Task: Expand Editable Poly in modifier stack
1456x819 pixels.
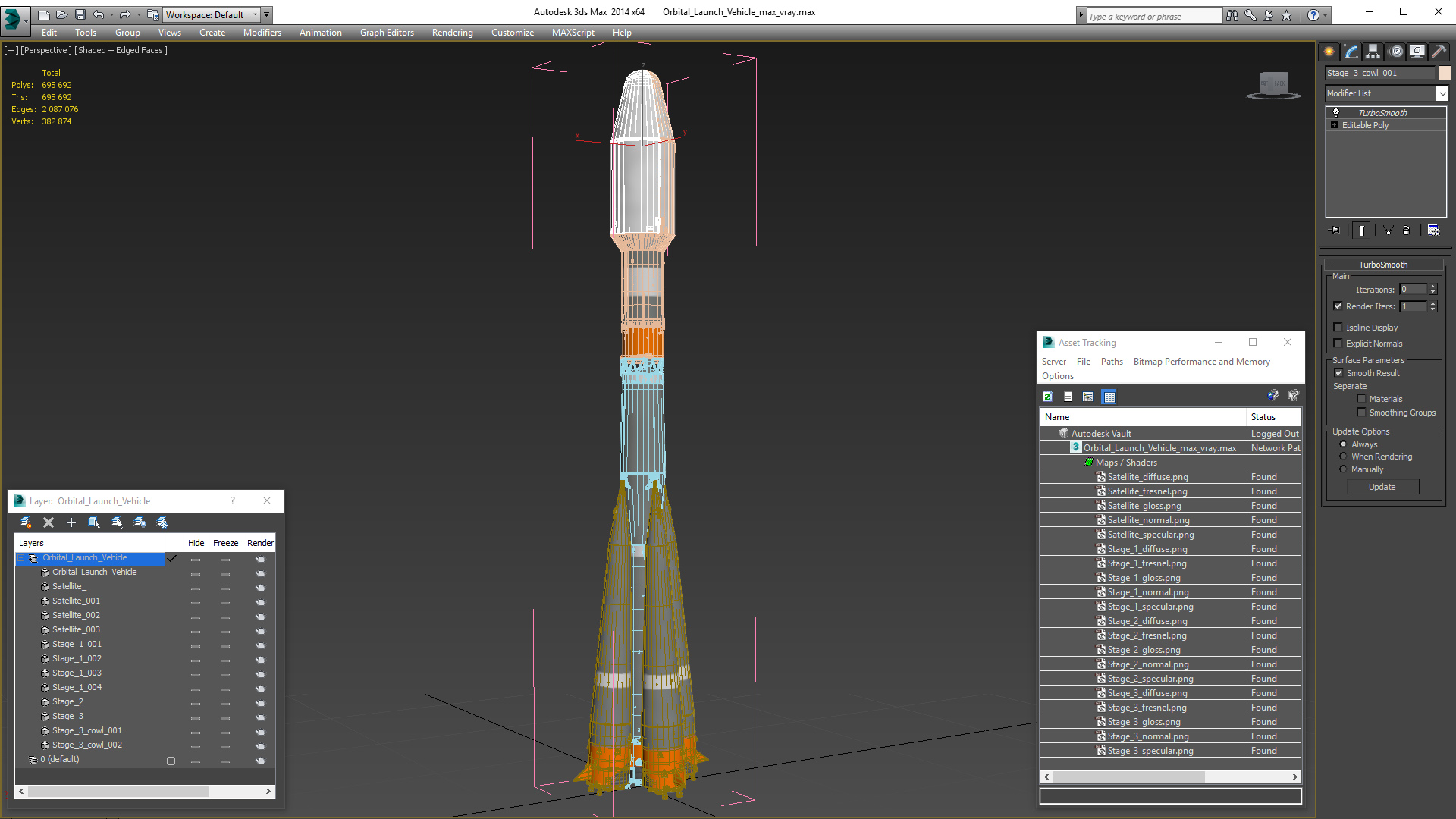Action: [1334, 125]
